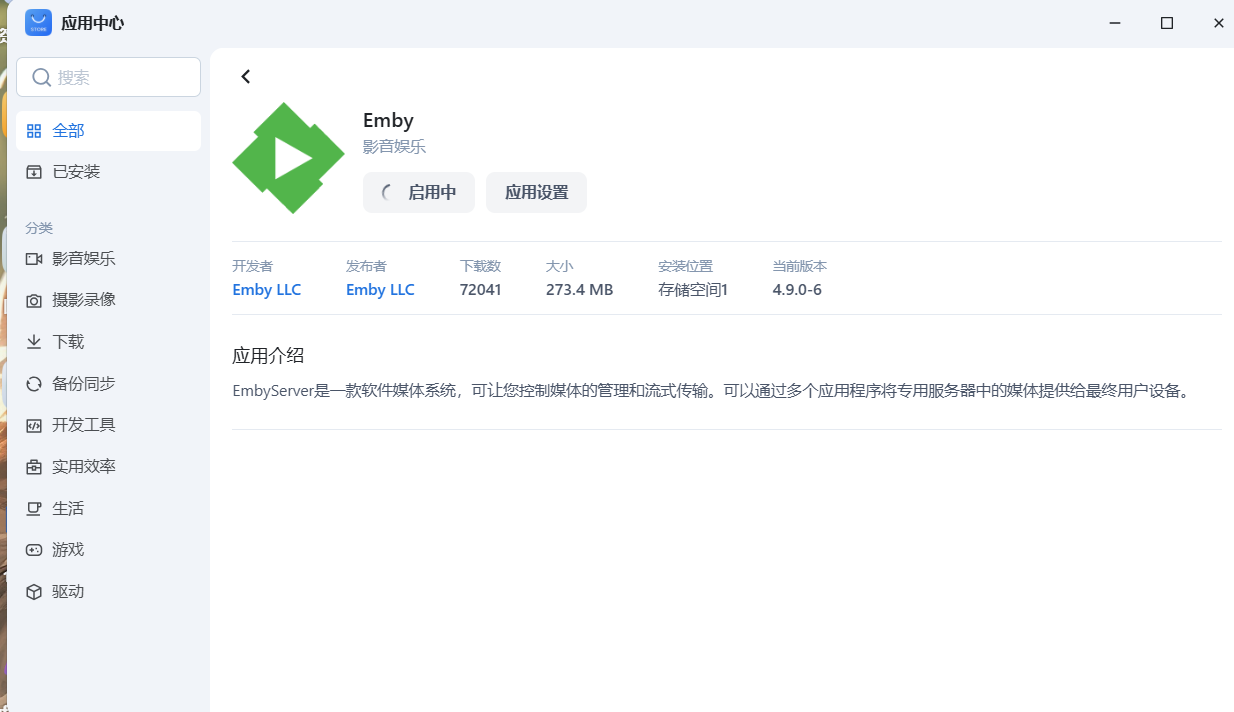1234x712 pixels.
Task: Open the 游戏 category
Action: (x=109, y=550)
